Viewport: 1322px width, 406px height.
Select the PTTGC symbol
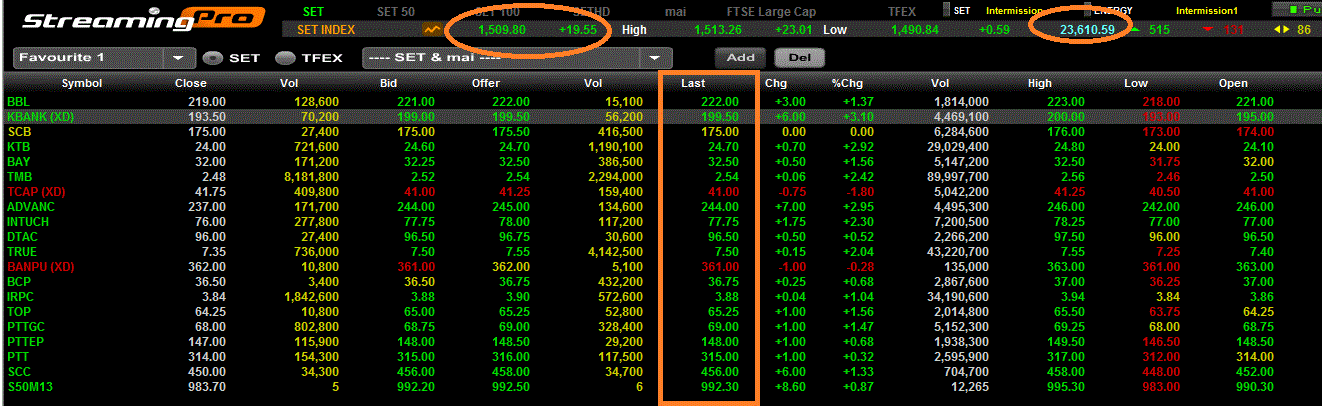25,327
